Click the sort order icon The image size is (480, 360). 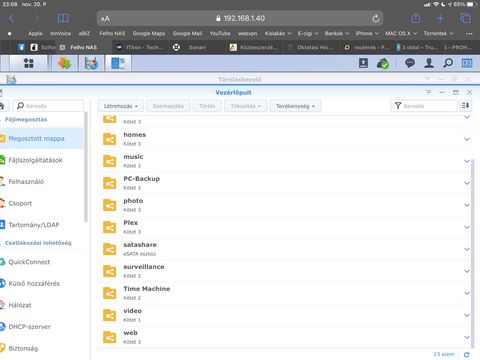(x=466, y=106)
